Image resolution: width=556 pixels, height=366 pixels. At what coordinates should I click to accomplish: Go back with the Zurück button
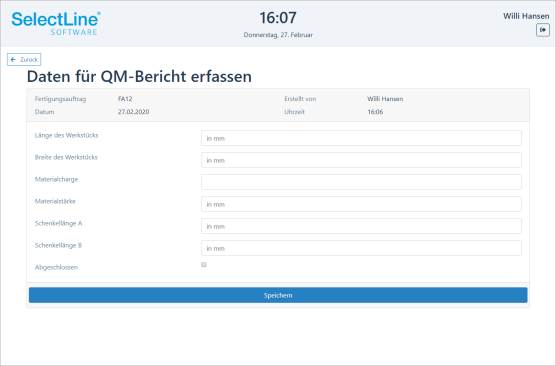pyautogui.click(x=24, y=60)
